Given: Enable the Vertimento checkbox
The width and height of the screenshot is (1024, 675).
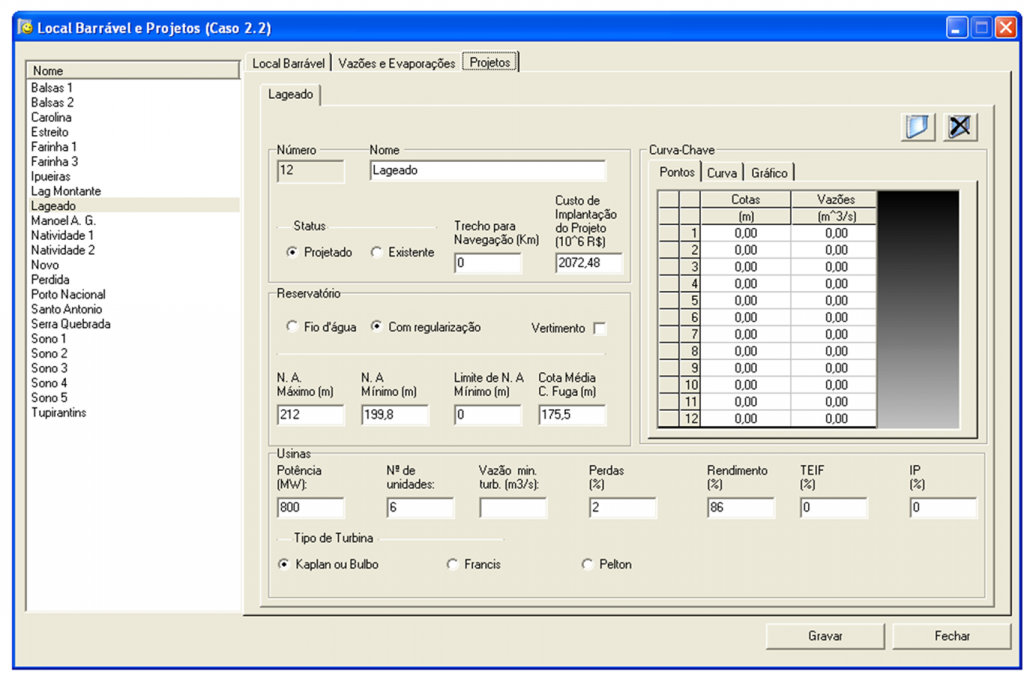Looking at the screenshot, I should tap(599, 328).
